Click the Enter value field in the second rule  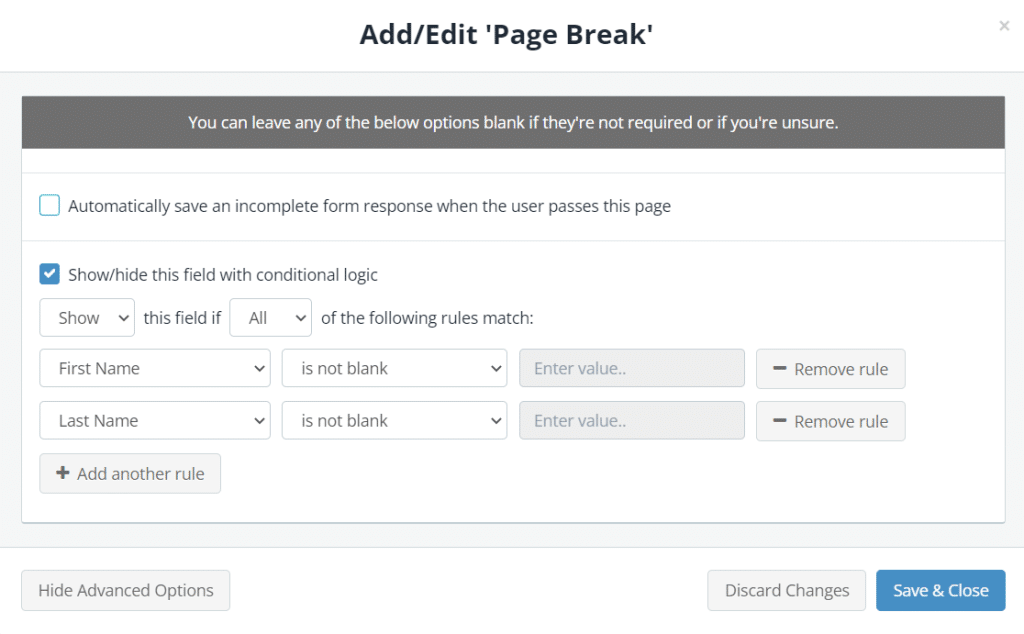(x=631, y=420)
